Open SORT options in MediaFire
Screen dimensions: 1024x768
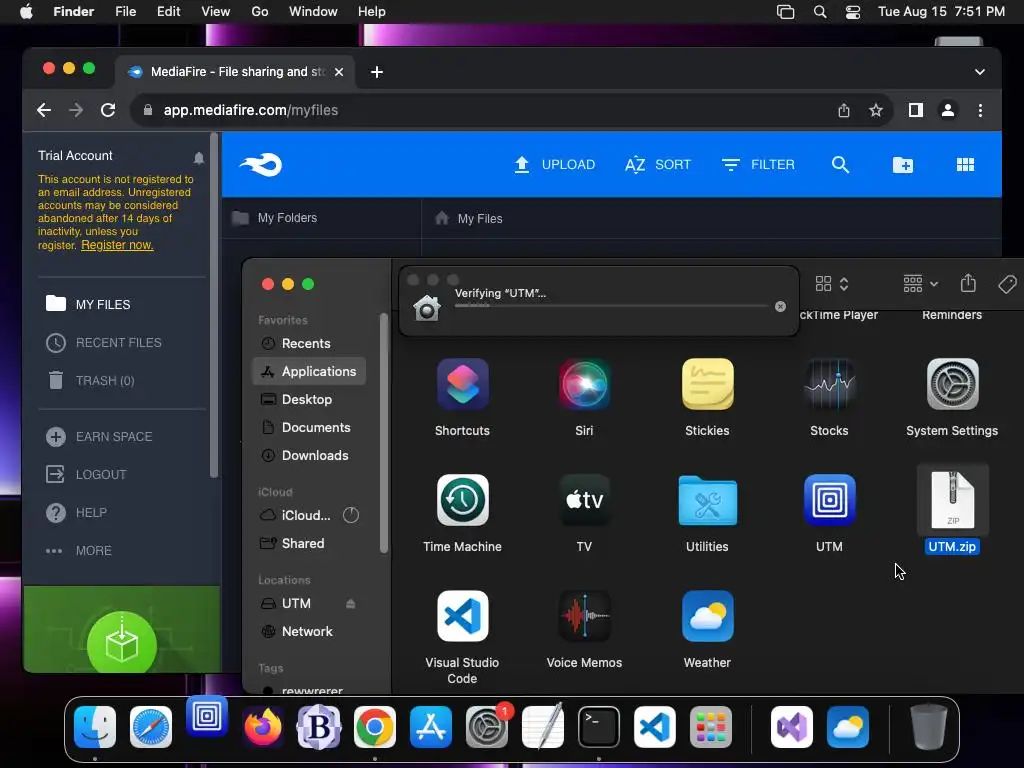click(x=658, y=165)
